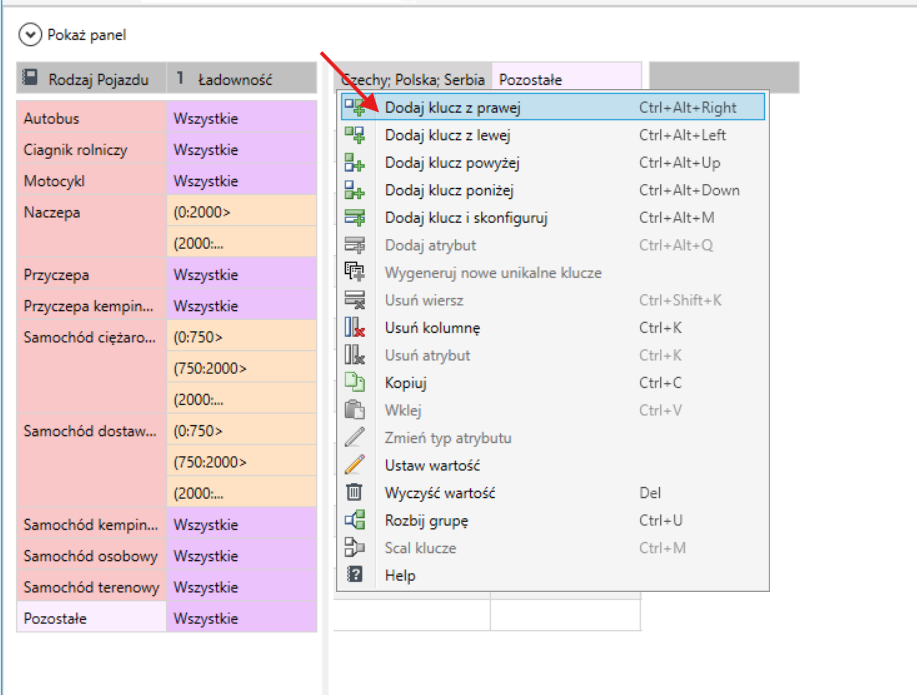Select the Ciągnik rolniczy cell
This screenshot has width=917, height=695.
click(92, 149)
